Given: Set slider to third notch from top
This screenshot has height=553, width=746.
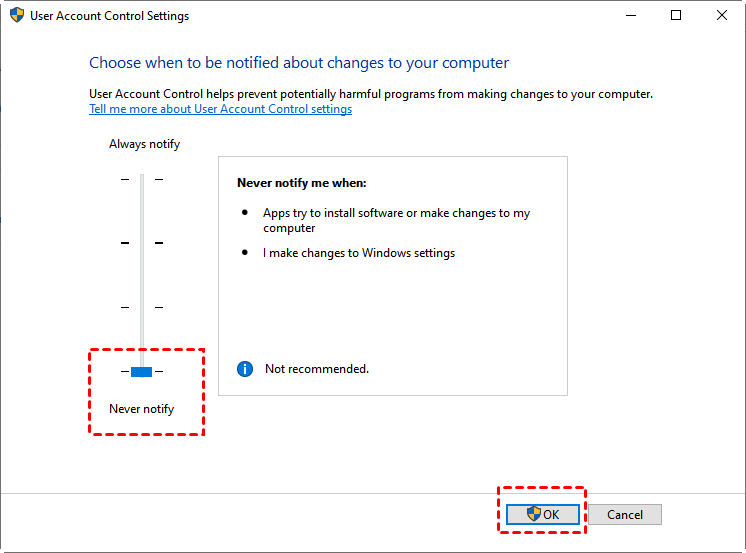Looking at the screenshot, I should coord(142,307).
